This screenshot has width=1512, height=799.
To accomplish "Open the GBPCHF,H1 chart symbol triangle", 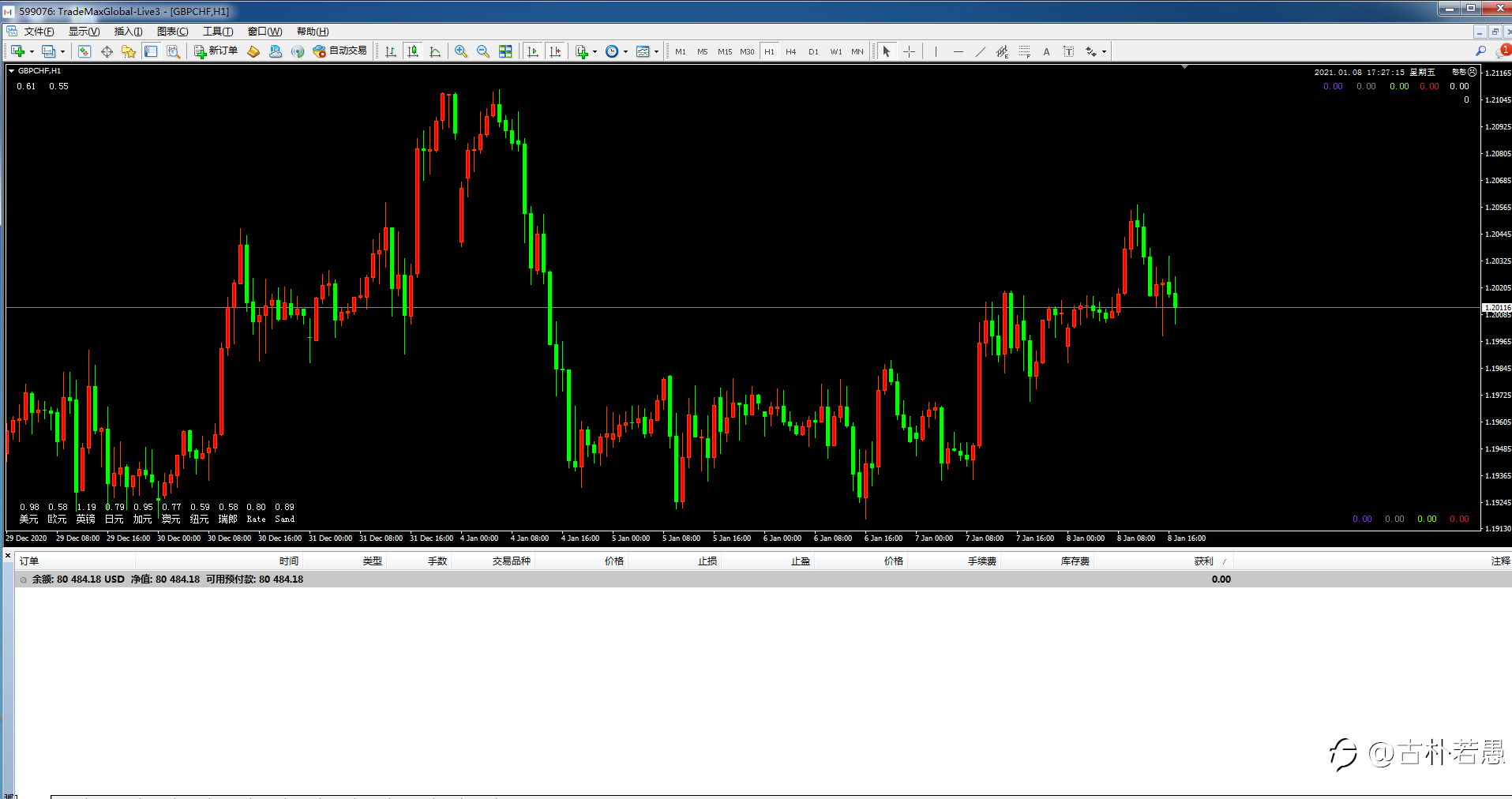I will click(x=11, y=71).
